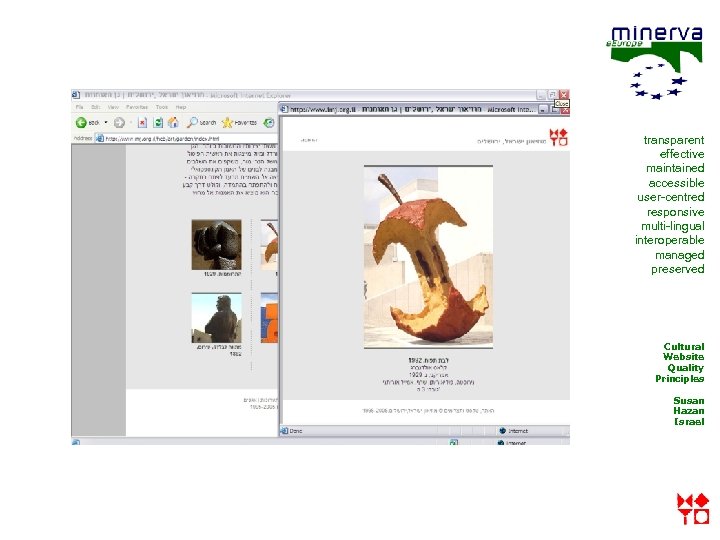
Task: Close the popup browser window
Action: 566,110
